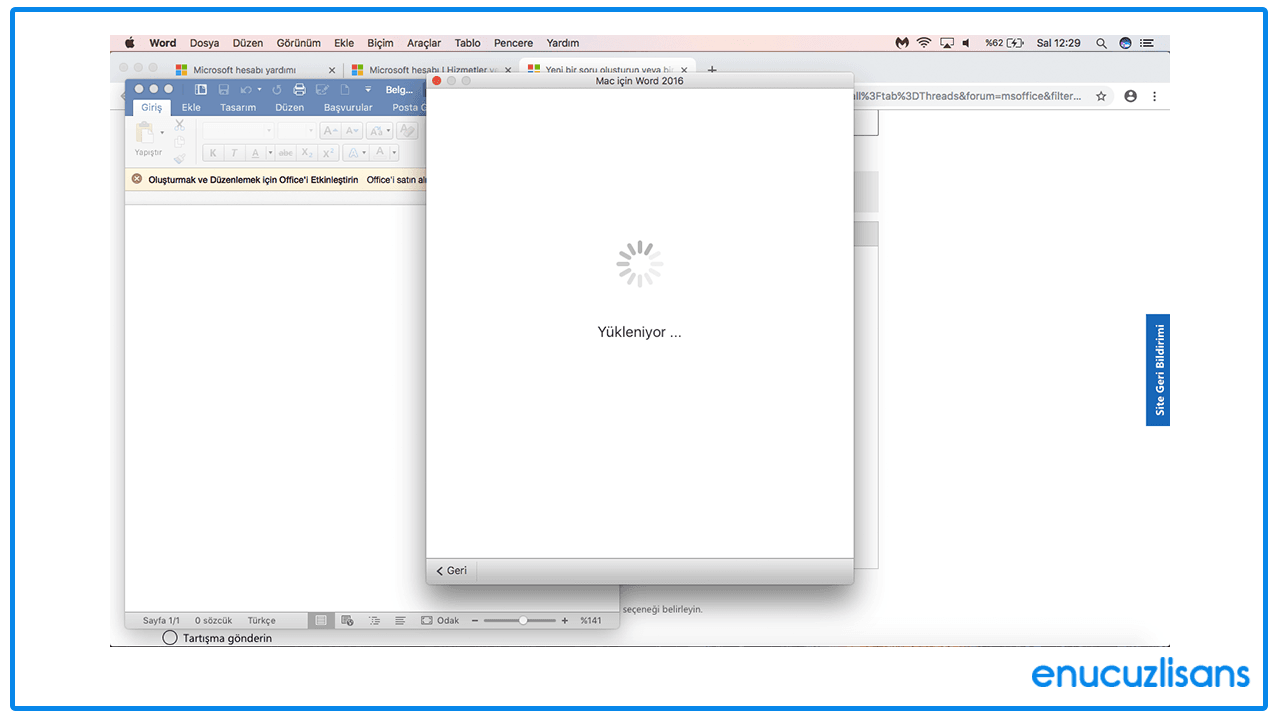Switch to the Giriş ribbon tab
The image size is (1280, 720).
[x=151, y=108]
